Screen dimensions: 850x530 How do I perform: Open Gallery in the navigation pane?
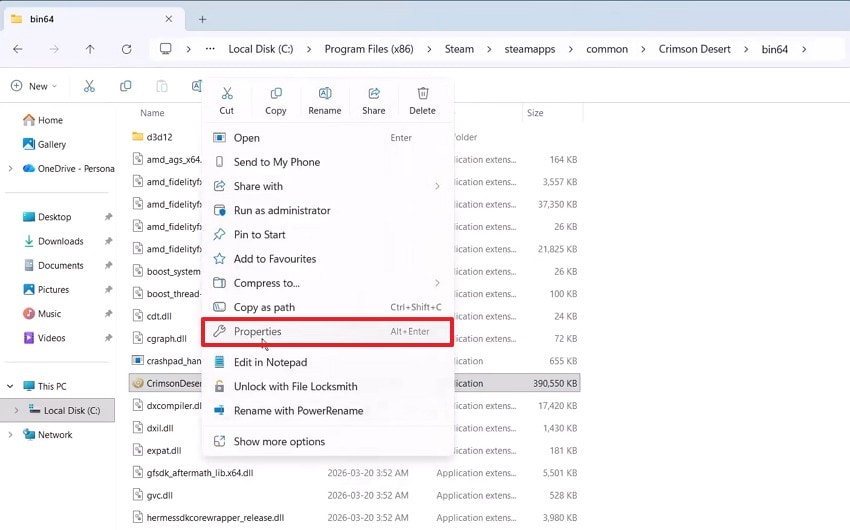44,144
